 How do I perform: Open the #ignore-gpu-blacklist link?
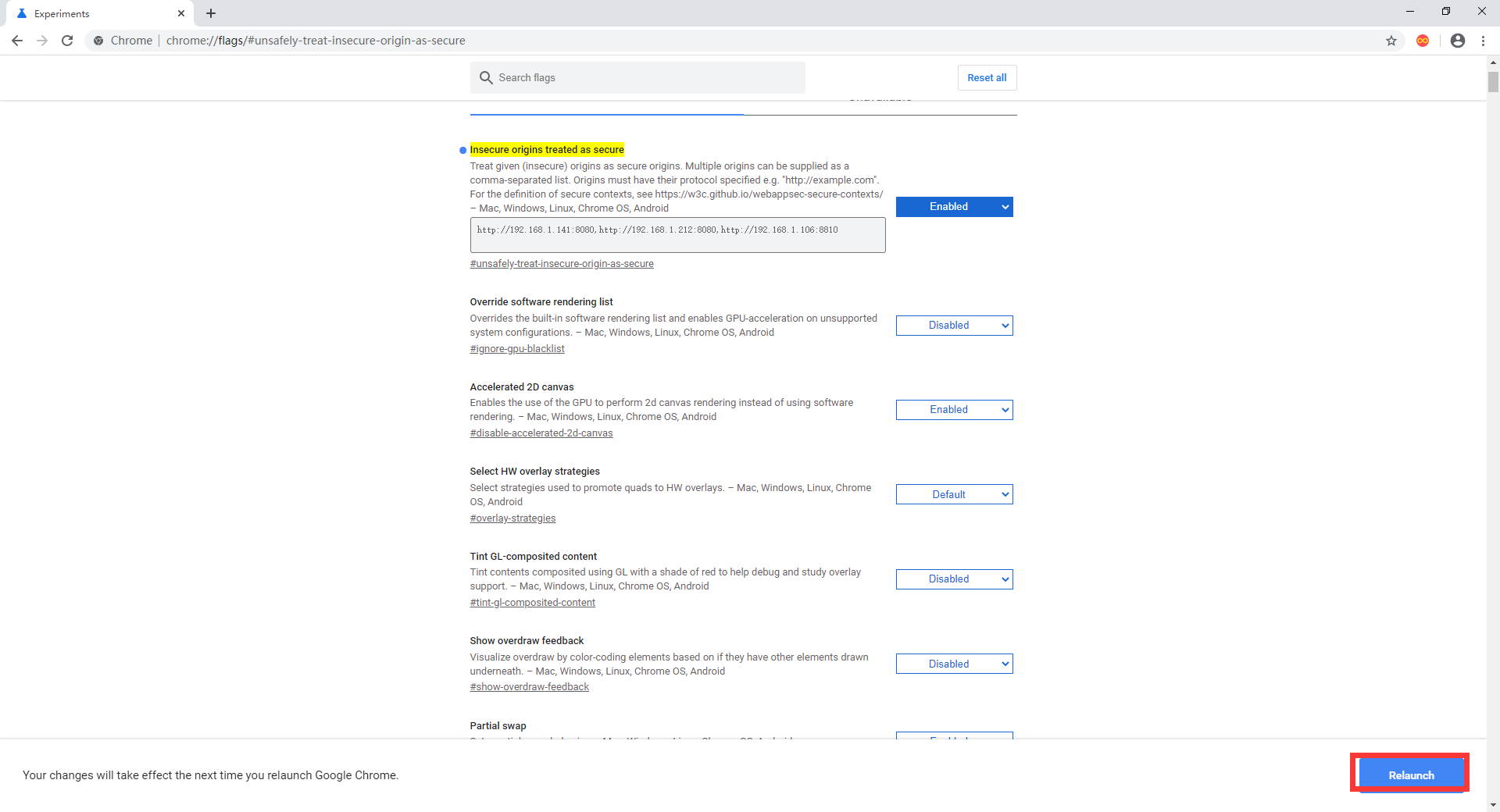(516, 349)
